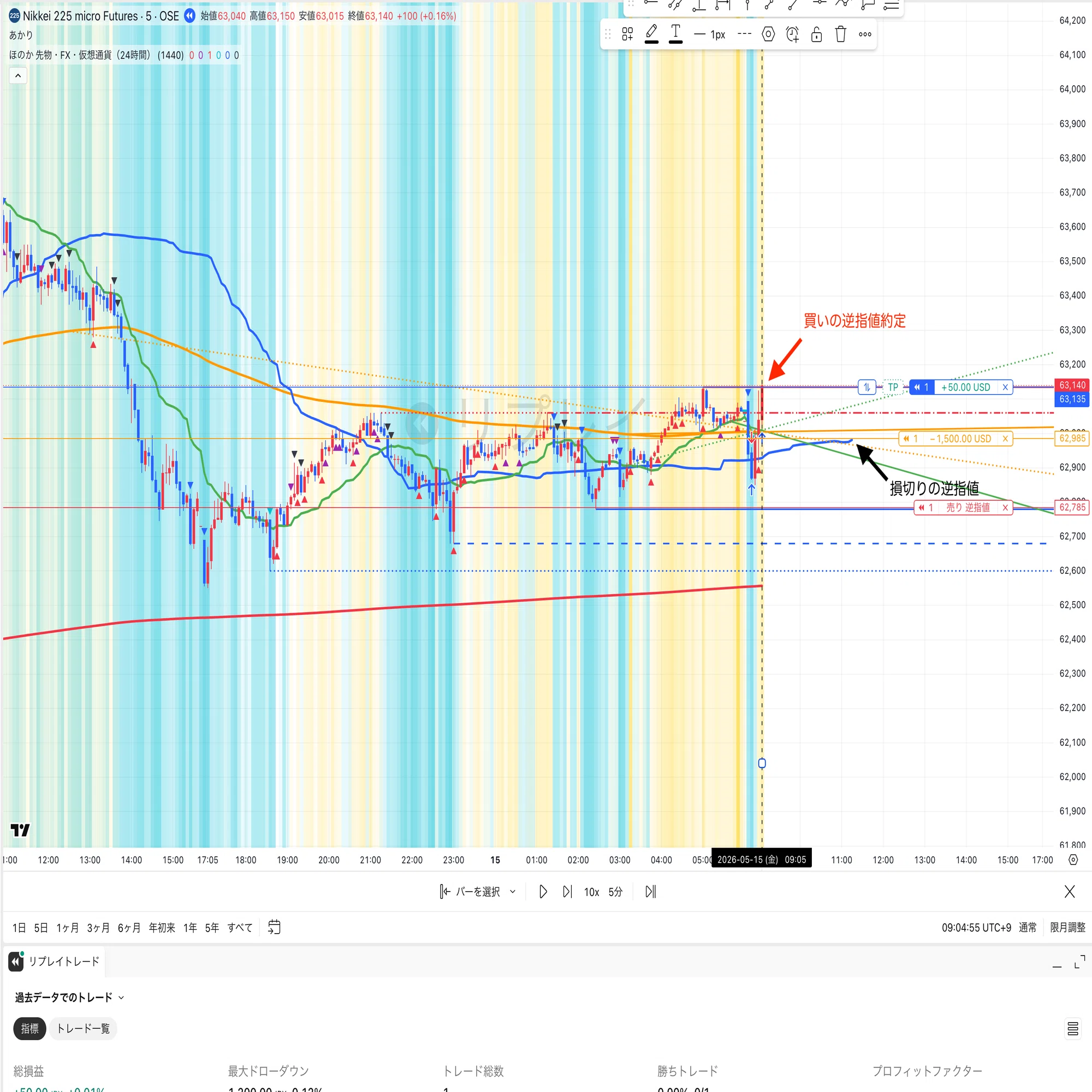Cancel the 売り 逆指値 order with X
This screenshot has width=1092, height=1092.
tap(1005, 508)
